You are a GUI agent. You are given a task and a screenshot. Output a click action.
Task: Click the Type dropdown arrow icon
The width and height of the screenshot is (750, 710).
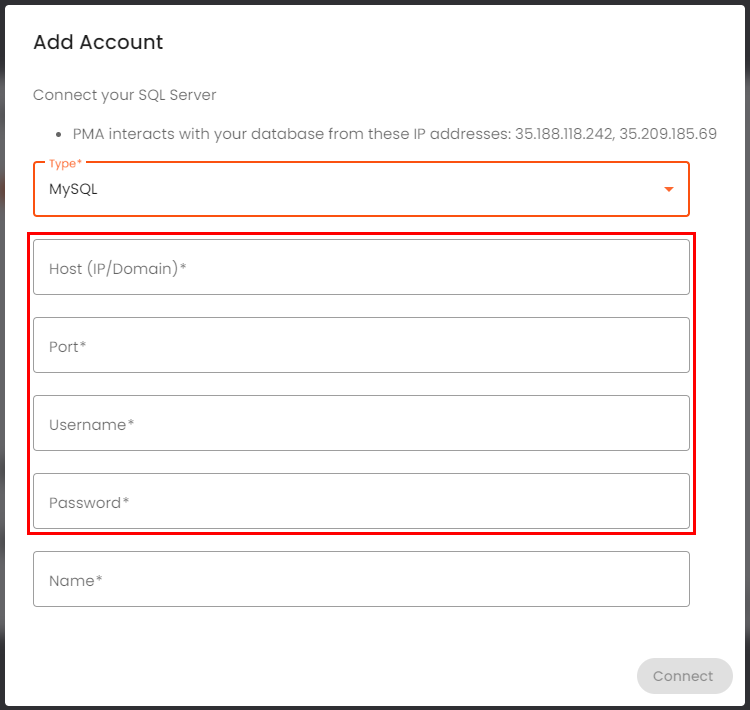point(668,190)
